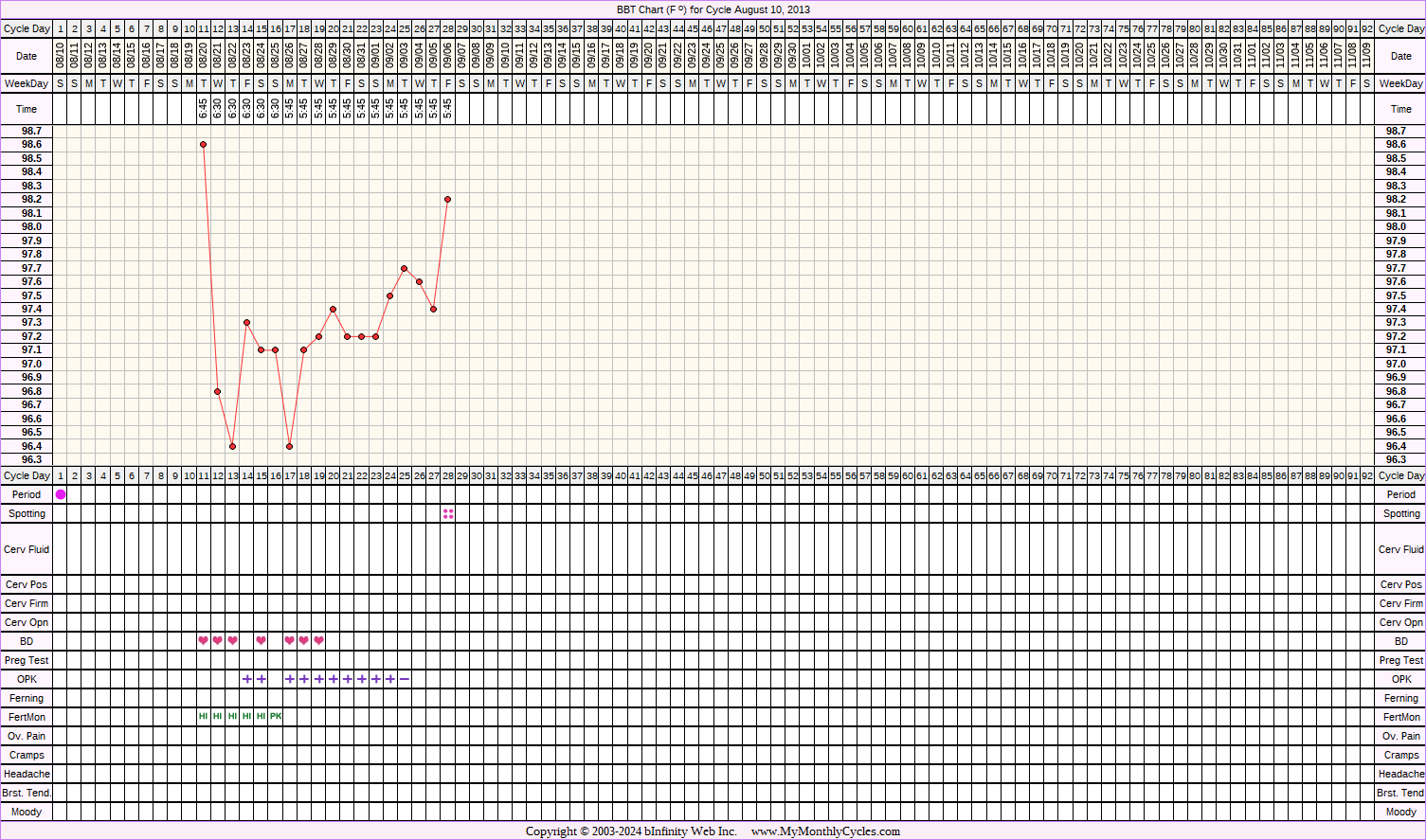1426x840 pixels.
Task: Click the BD heart on cycle day 18
Action: pos(304,641)
